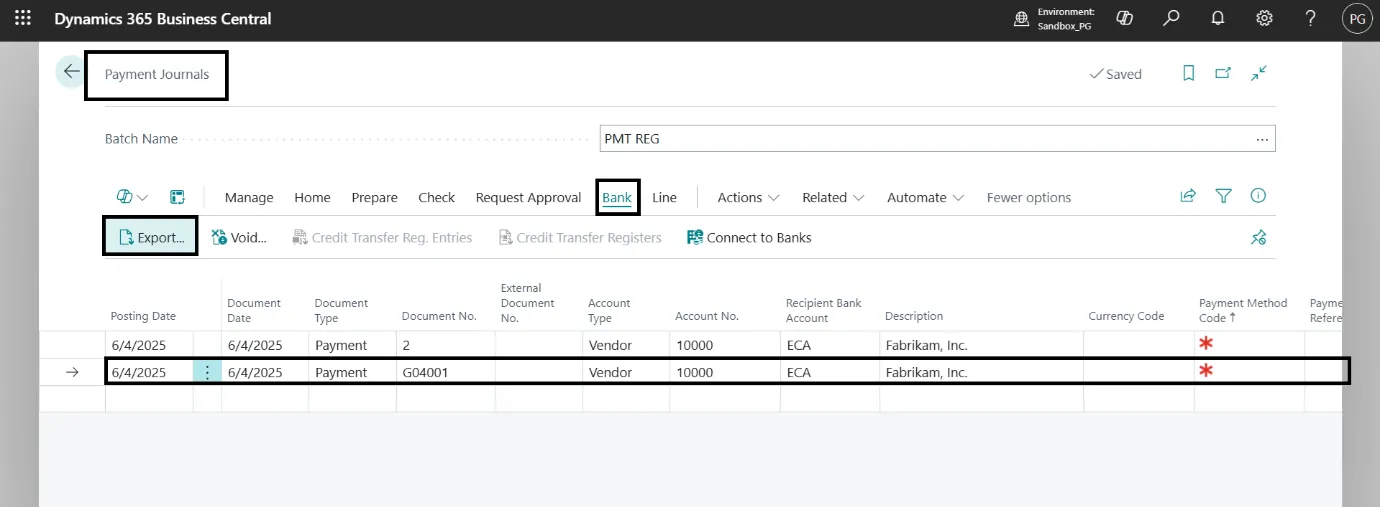Click the Export button
This screenshot has height=507, width=1380.
pos(151,238)
